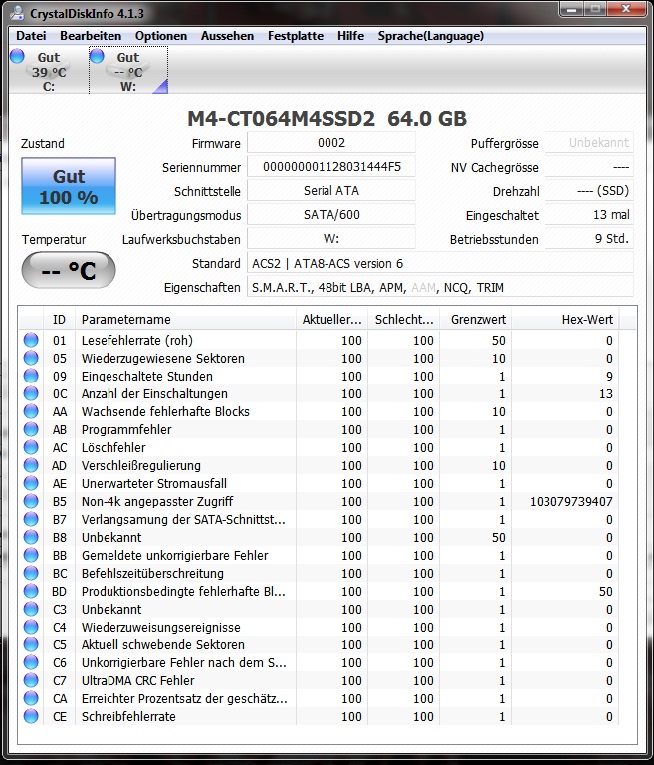
Task: Click the ID column header
Action: tap(60, 320)
